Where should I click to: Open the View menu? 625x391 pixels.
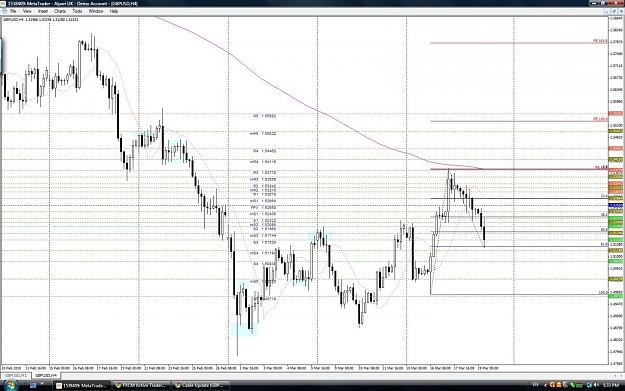[27, 11]
